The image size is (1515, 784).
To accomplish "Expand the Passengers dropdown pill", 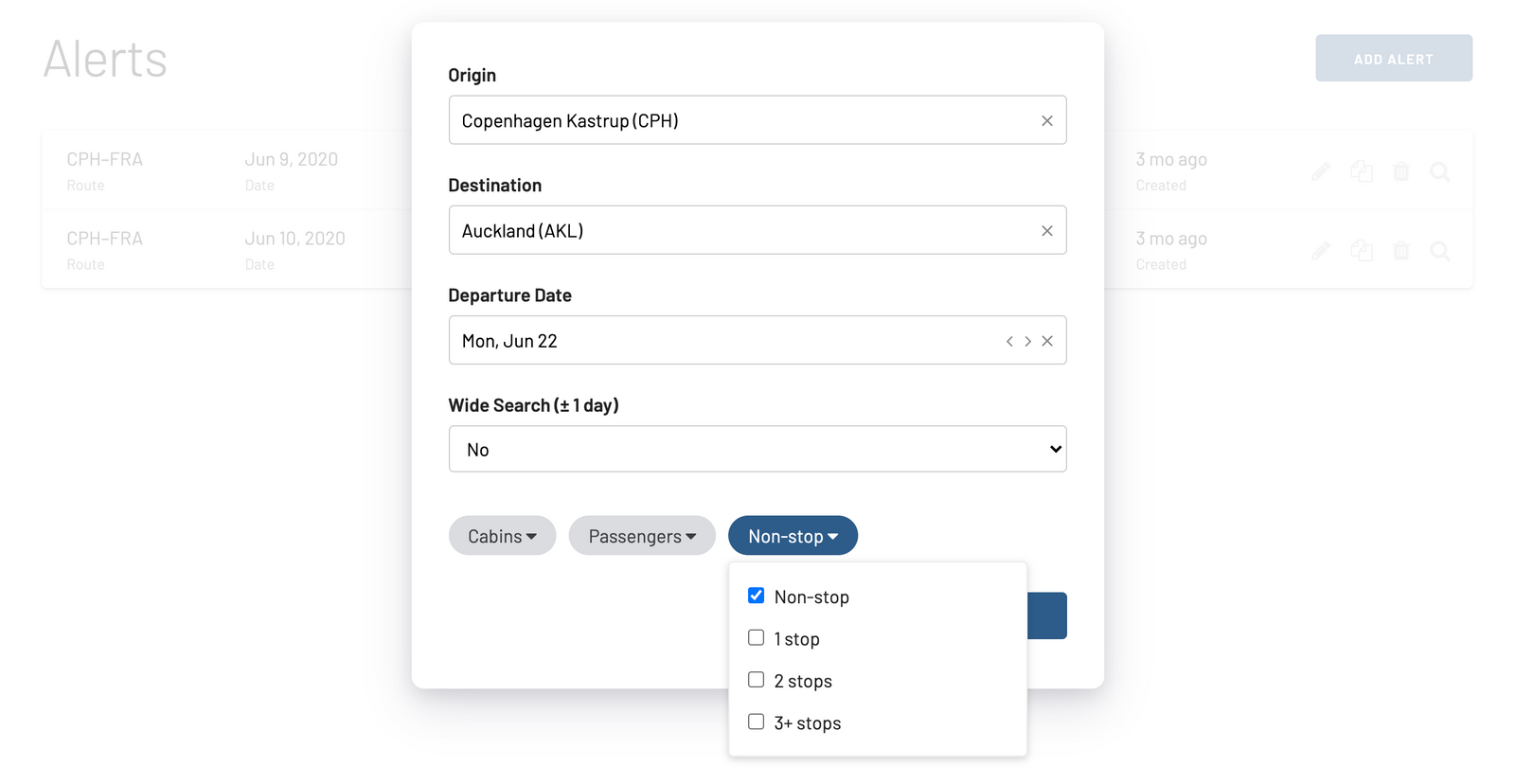I will [x=642, y=536].
